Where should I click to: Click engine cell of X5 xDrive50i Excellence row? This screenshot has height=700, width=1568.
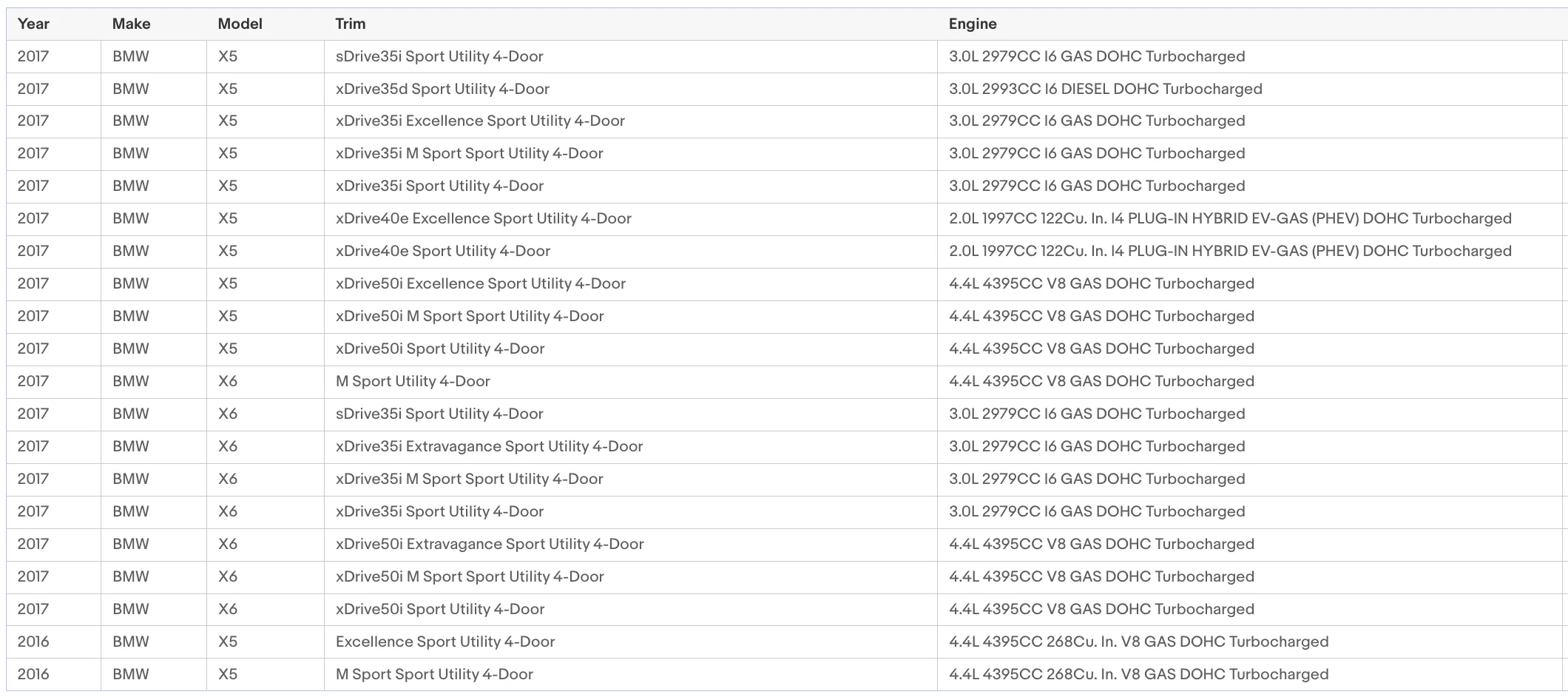(x=1249, y=284)
